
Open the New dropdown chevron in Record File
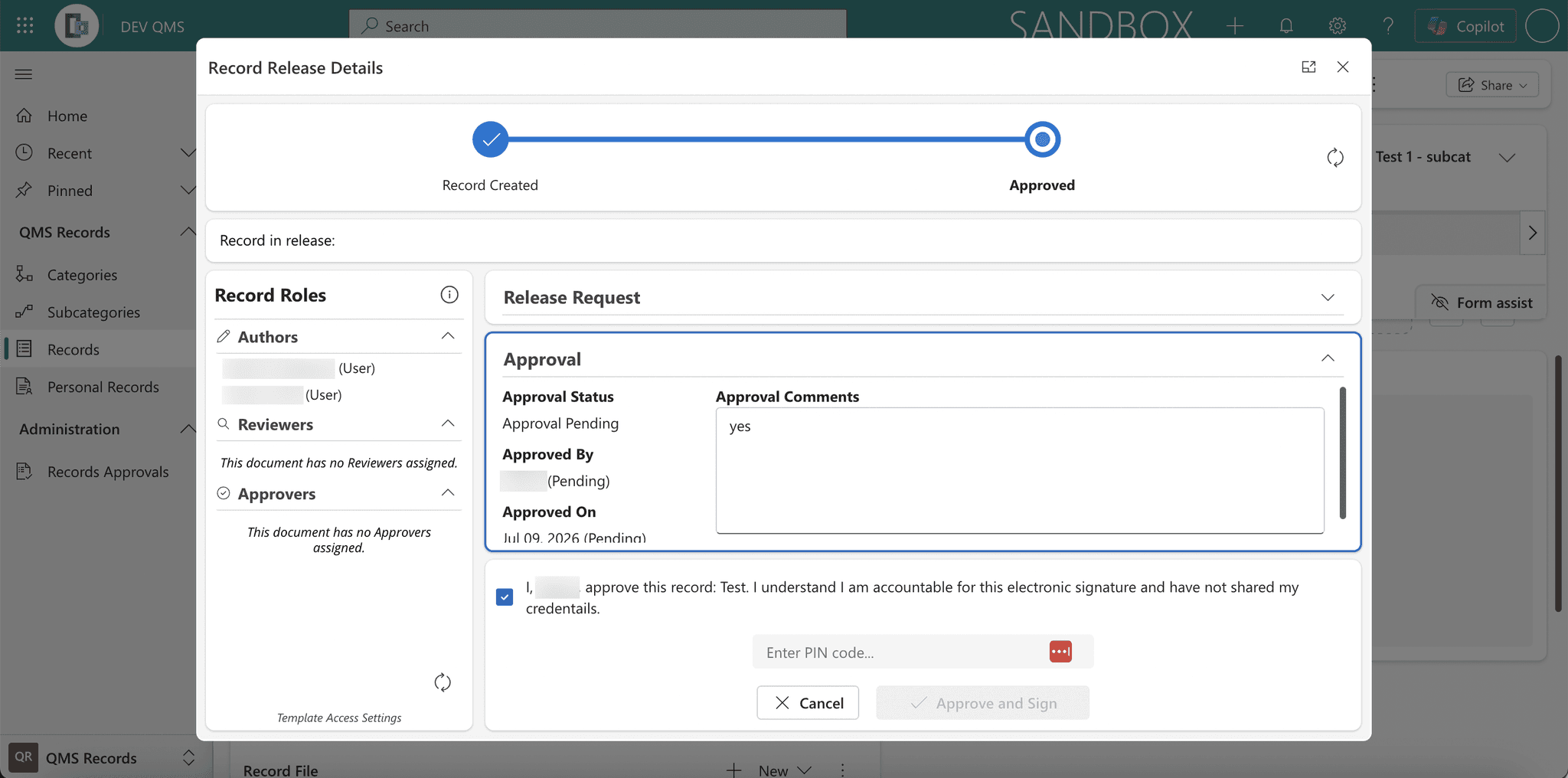point(805,770)
